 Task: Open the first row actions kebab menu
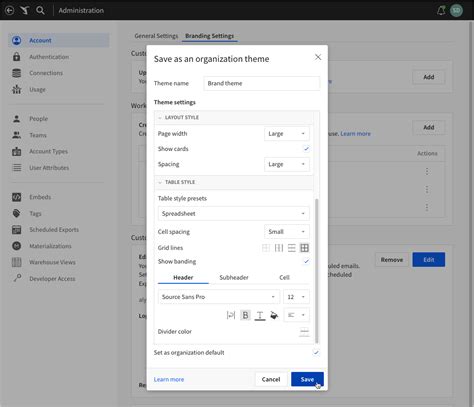(427, 171)
